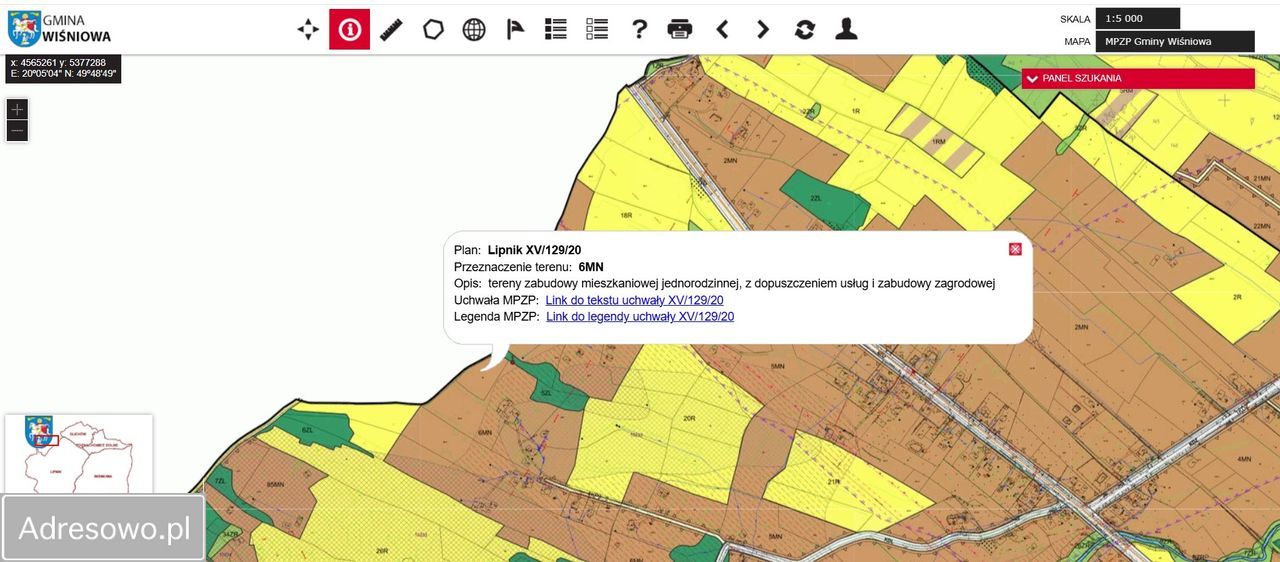Toggle the active info identify tool
This screenshot has width=1280, height=562.
pos(349,29)
